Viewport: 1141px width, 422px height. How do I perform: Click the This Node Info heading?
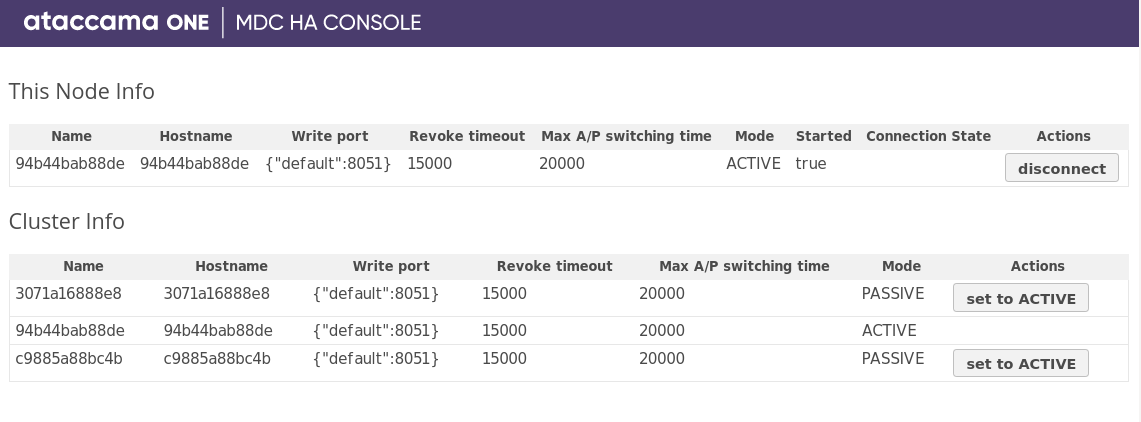point(82,92)
